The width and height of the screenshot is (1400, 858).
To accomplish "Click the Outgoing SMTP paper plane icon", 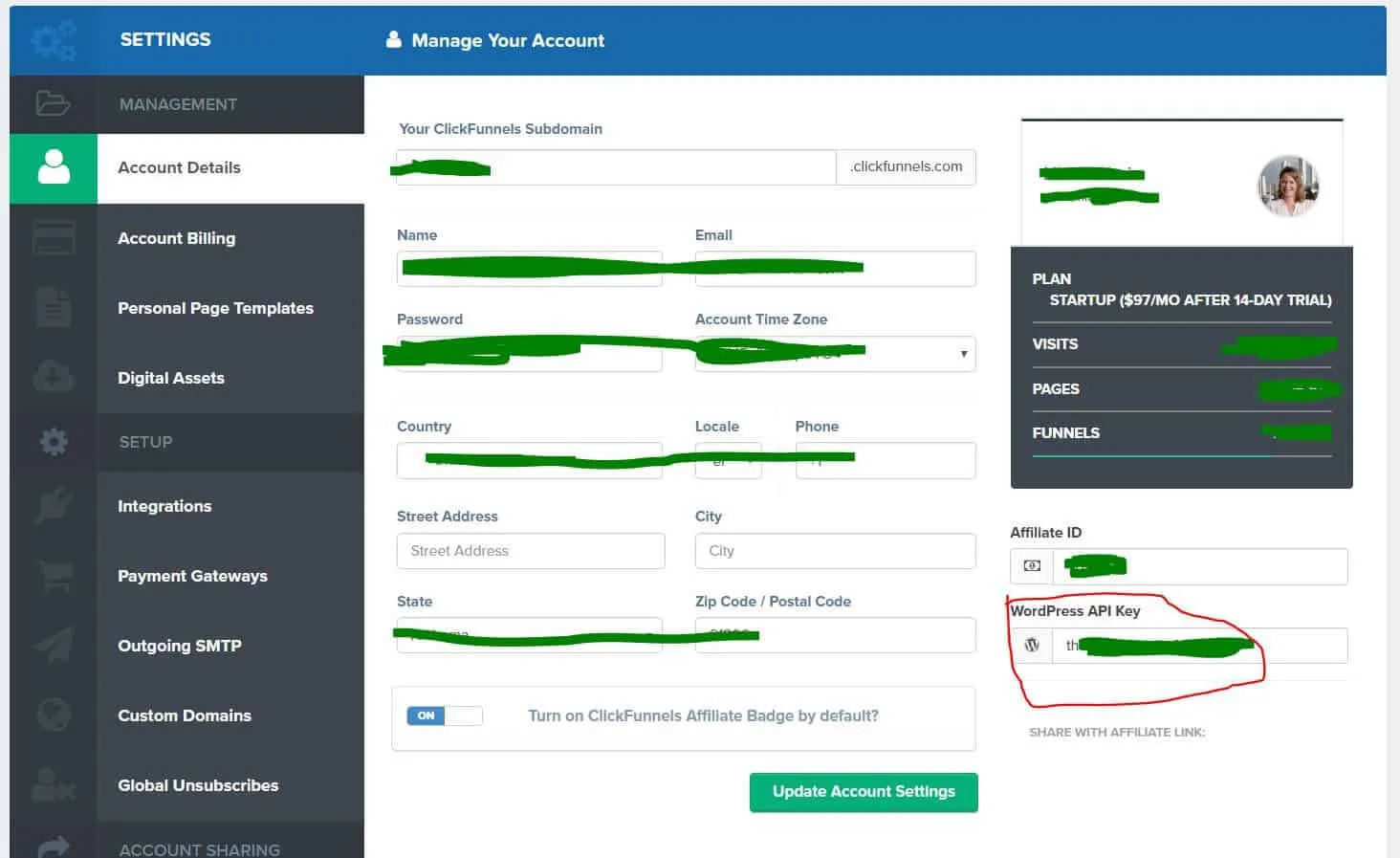I will click(x=54, y=646).
